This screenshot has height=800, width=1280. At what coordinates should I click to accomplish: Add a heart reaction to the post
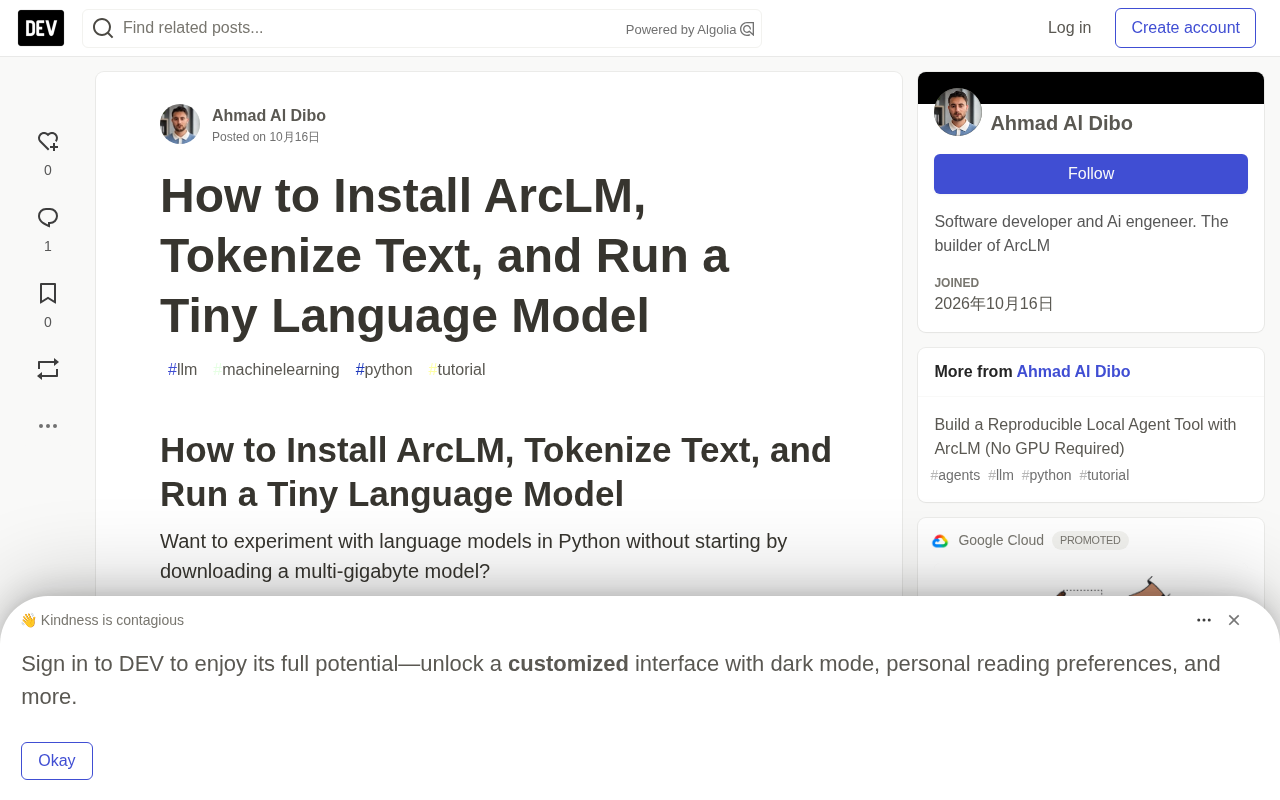click(48, 142)
